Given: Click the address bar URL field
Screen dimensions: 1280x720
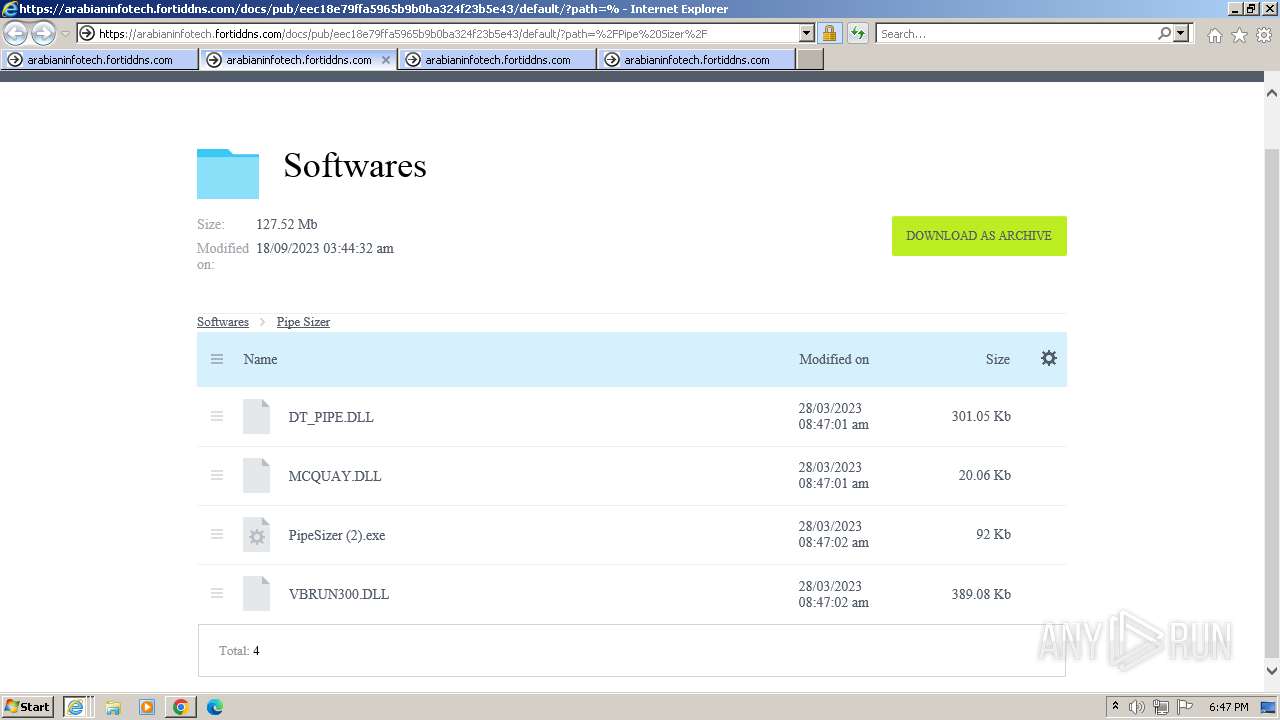Looking at the screenshot, I should point(446,33).
